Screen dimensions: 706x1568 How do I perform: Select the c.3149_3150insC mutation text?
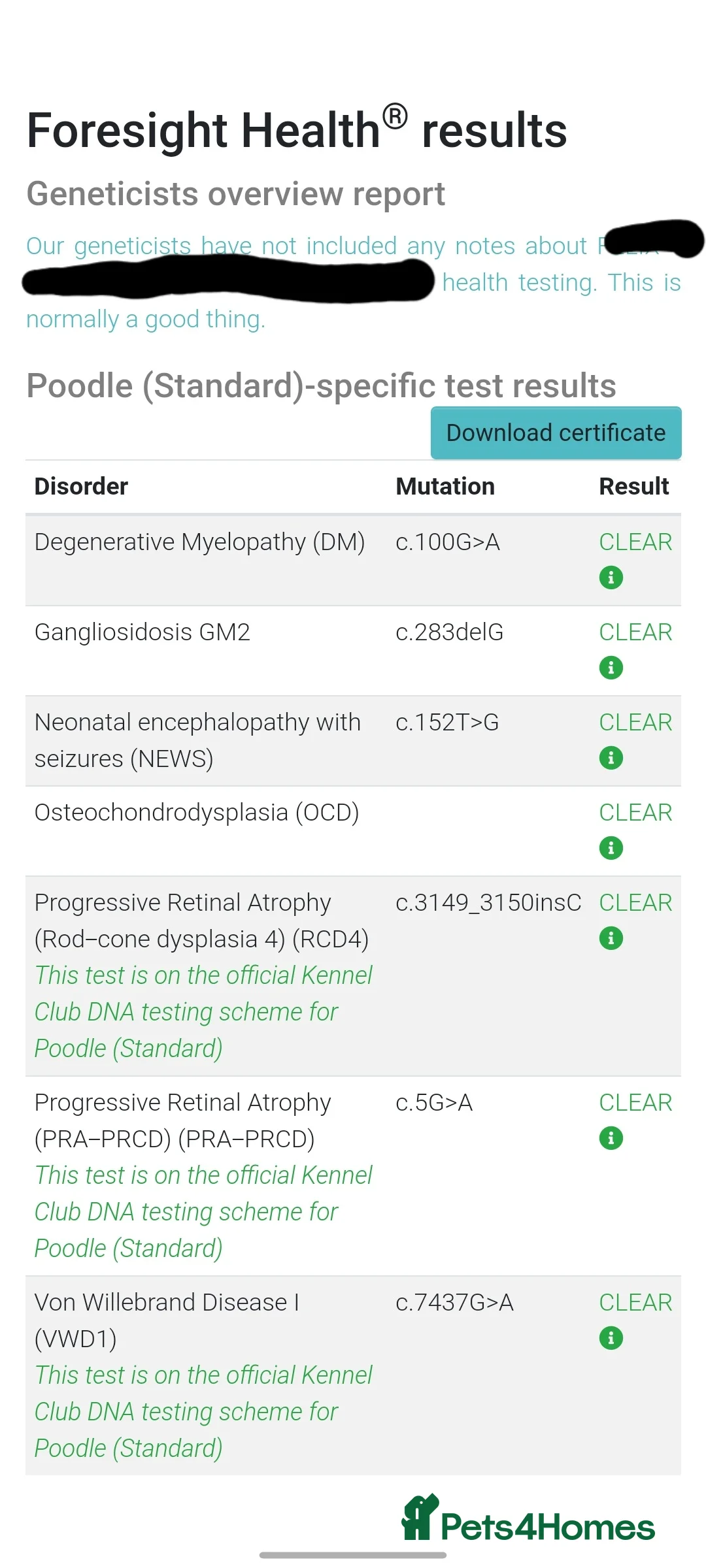coord(488,903)
